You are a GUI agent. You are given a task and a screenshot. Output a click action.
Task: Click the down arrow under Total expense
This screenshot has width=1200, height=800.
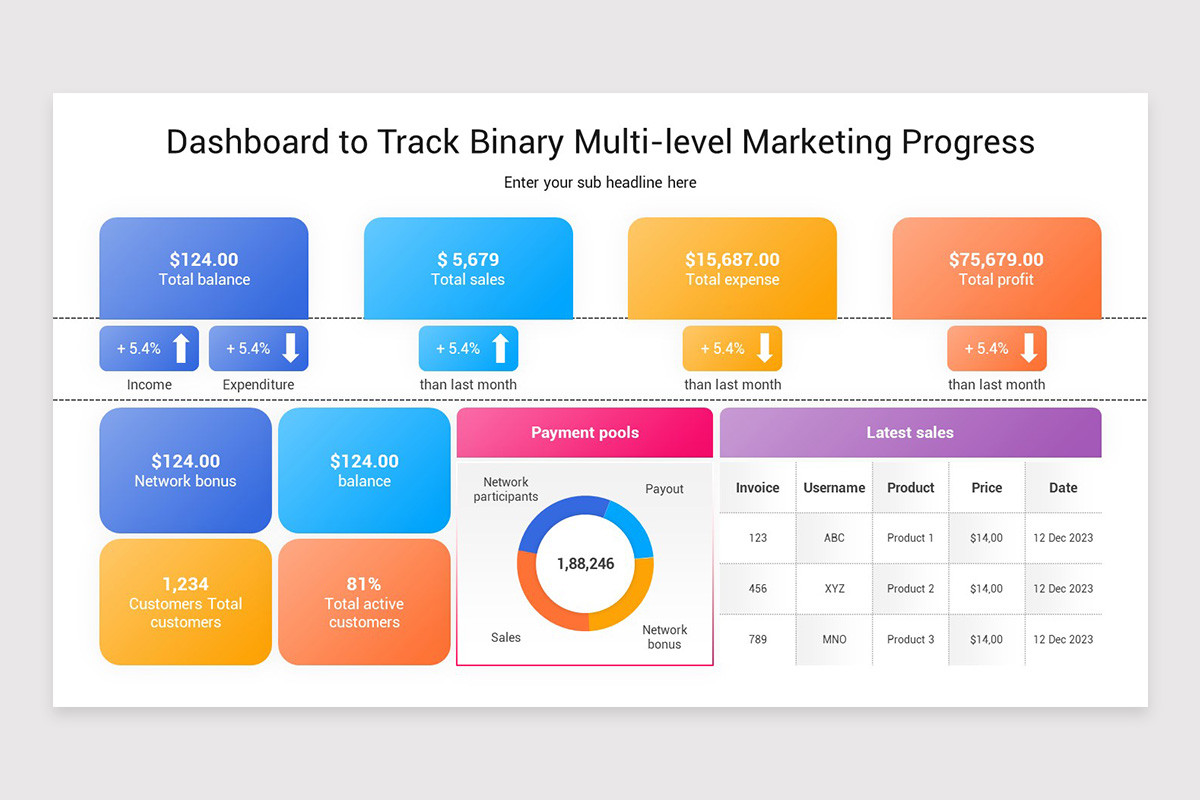[765, 348]
